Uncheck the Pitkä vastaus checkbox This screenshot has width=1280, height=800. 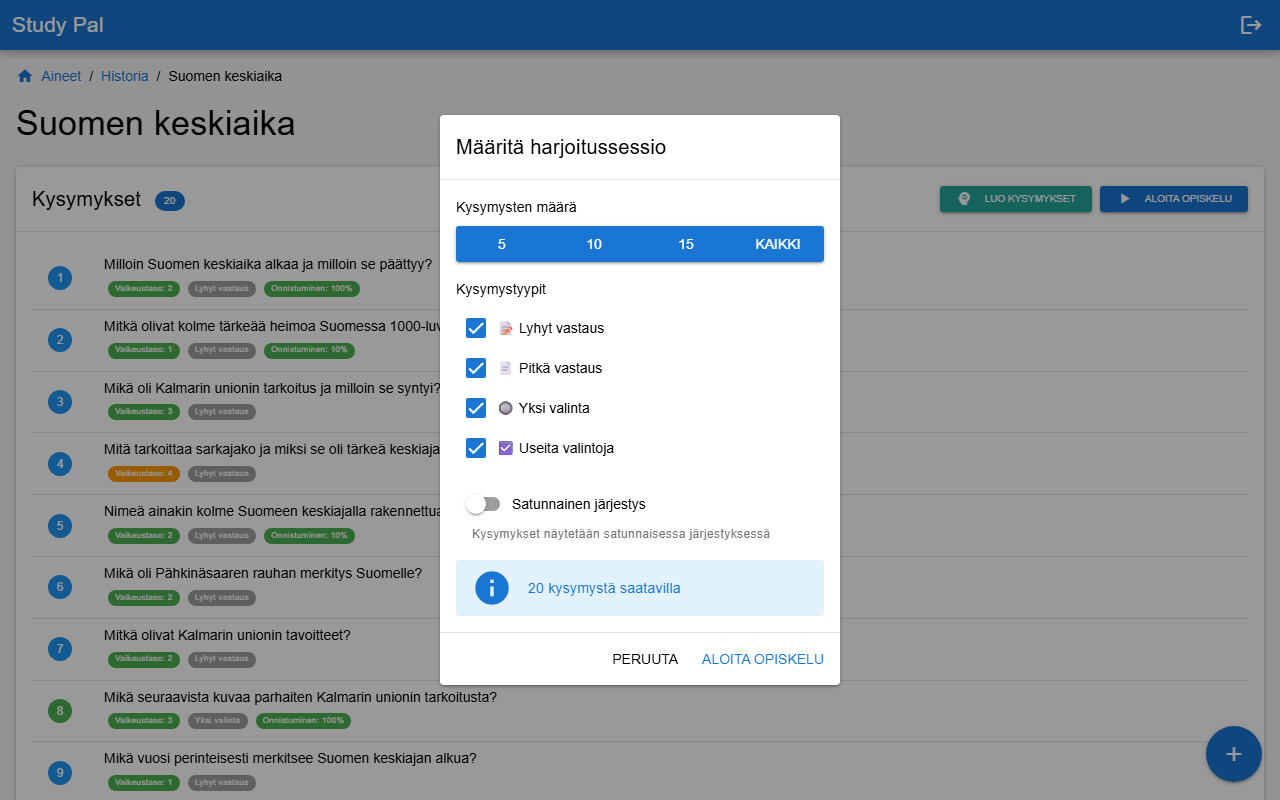[x=476, y=368]
